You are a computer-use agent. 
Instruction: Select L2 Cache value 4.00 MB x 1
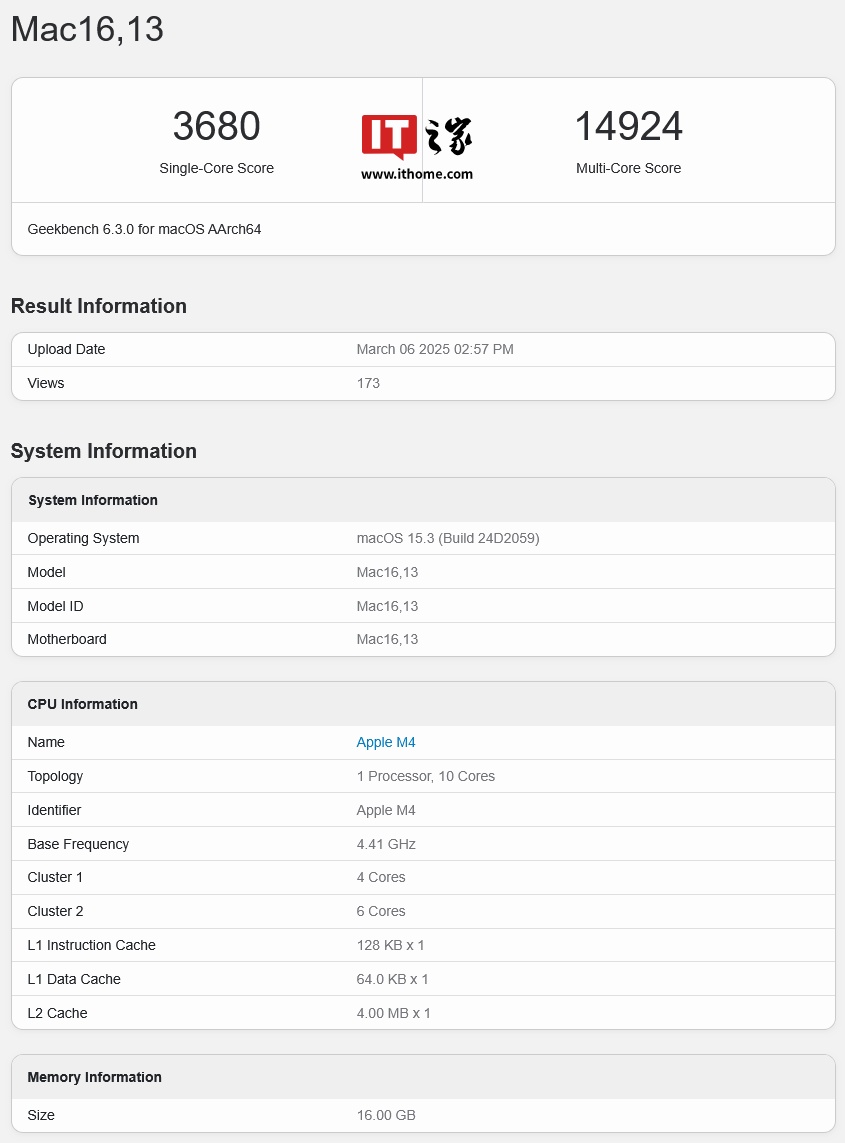tap(394, 1013)
